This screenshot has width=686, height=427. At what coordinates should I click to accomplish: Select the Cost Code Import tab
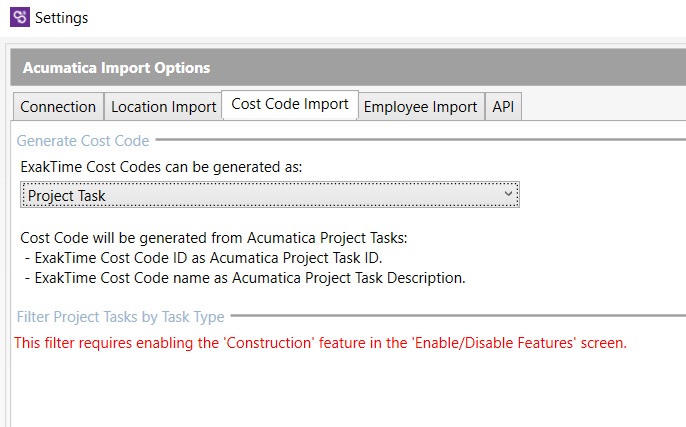point(290,104)
